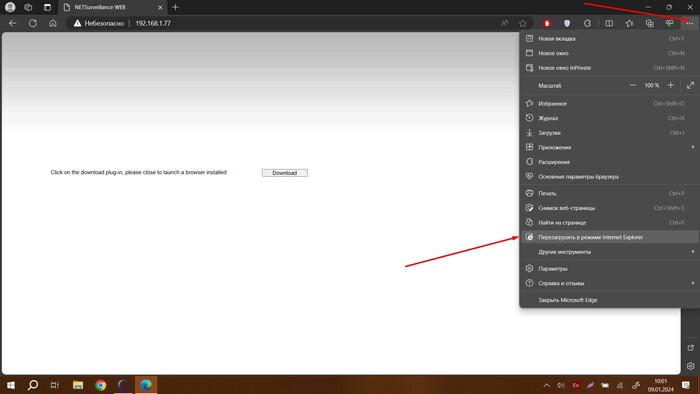Toggle split screen icon
This screenshot has height=394, width=700.
609,23
